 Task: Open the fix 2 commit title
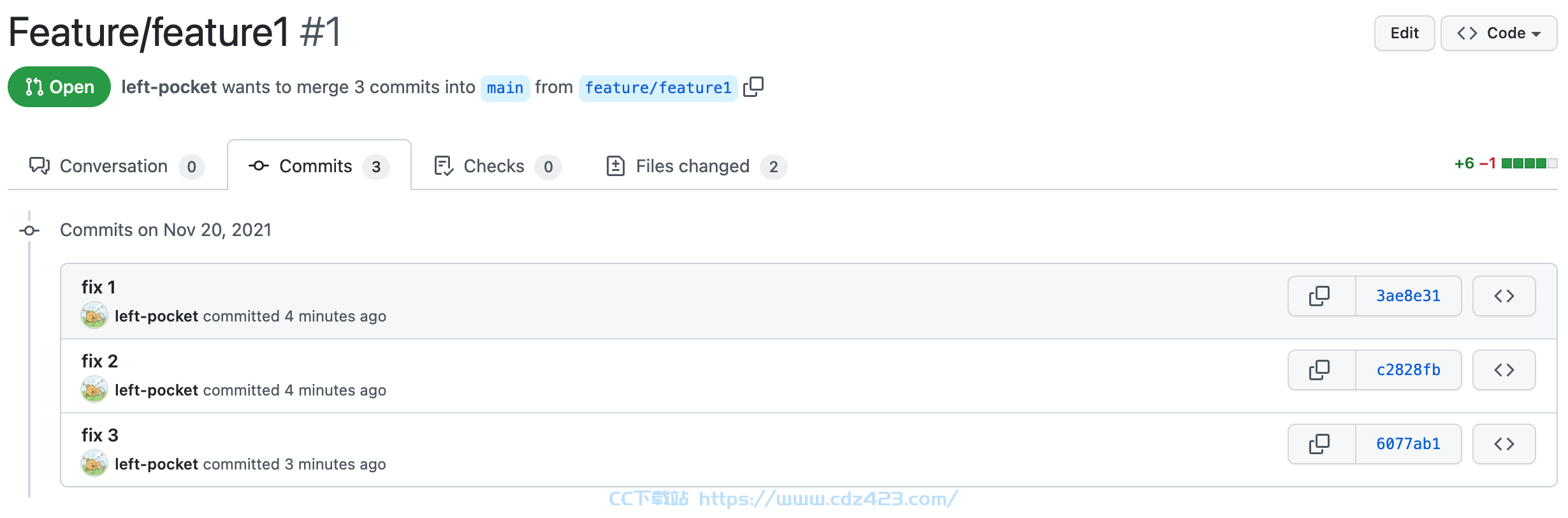99,361
